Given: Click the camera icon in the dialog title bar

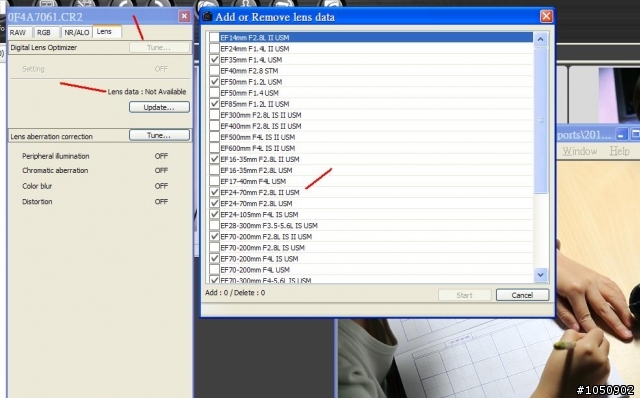Looking at the screenshot, I should (207, 16).
